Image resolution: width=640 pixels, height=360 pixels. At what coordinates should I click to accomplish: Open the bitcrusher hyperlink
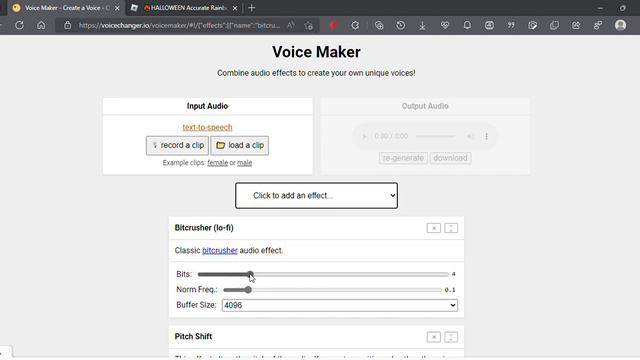(220, 251)
